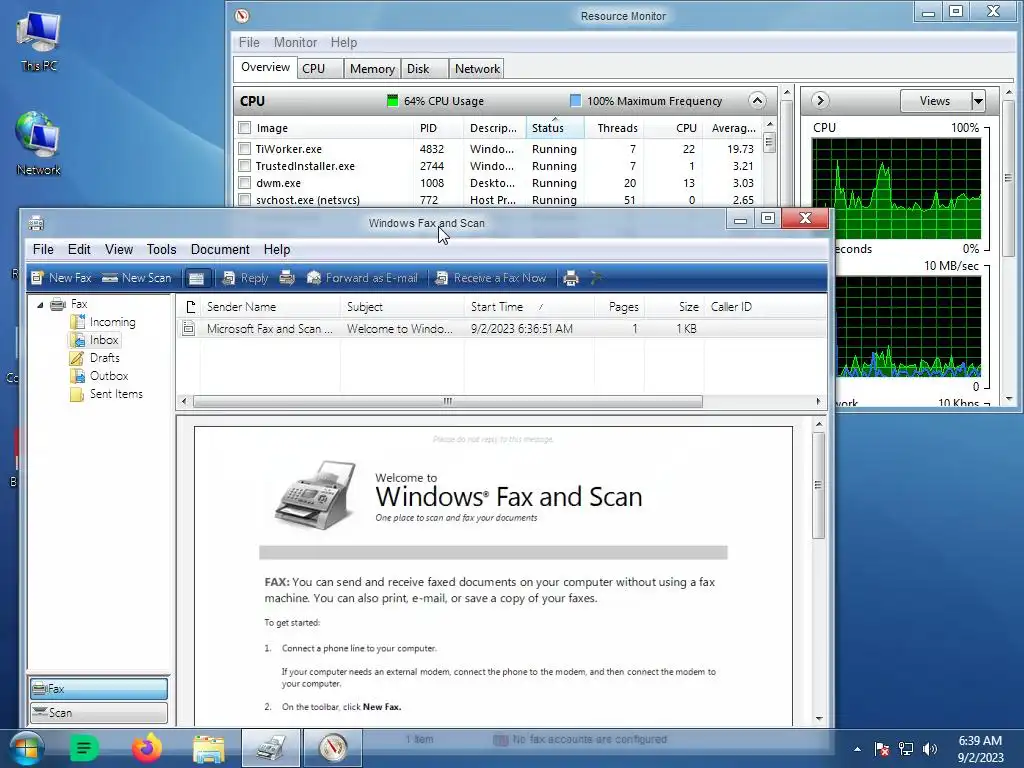Open the This PC desktop icon

point(39,40)
